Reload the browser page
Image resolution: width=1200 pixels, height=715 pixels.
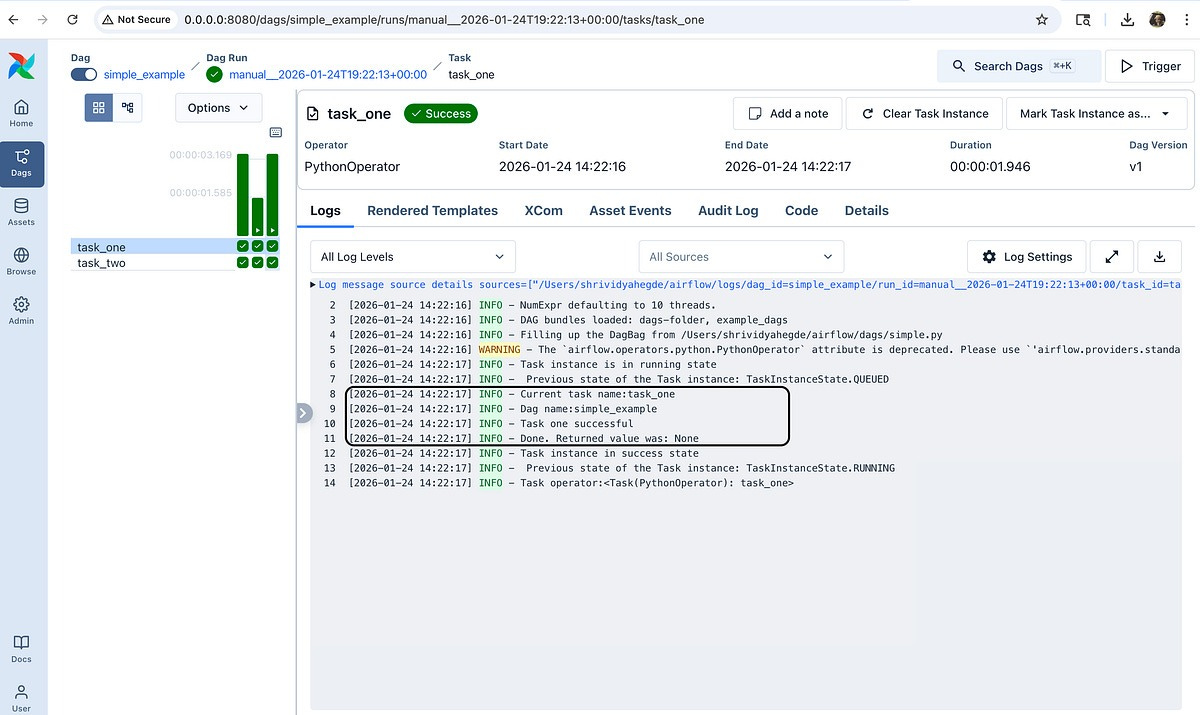pyautogui.click(x=73, y=19)
